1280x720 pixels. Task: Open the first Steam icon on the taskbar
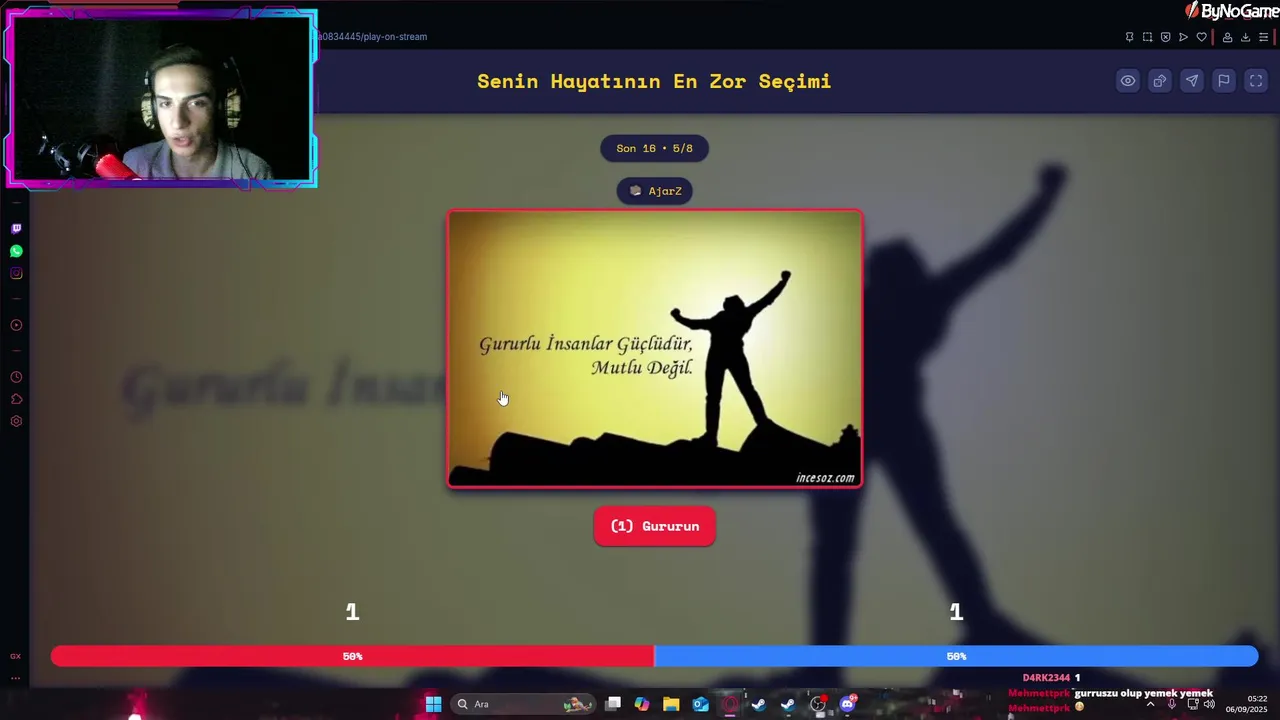[759, 704]
